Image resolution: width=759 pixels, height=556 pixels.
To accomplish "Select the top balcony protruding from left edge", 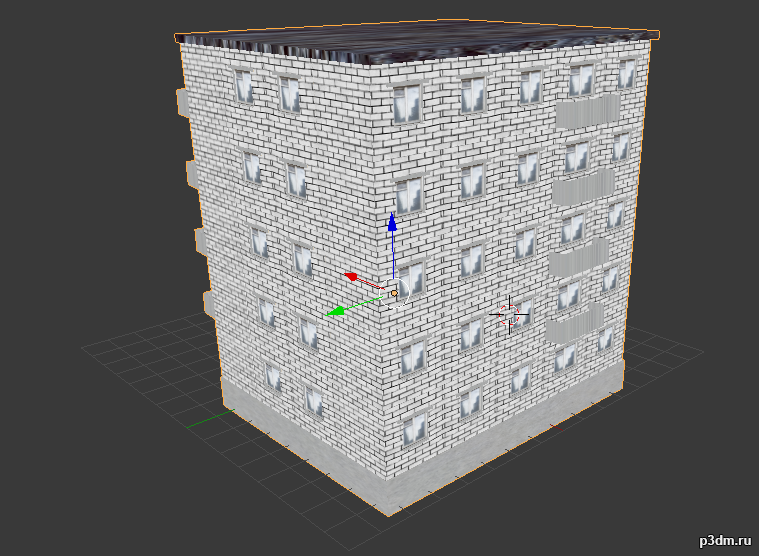I will (x=183, y=102).
